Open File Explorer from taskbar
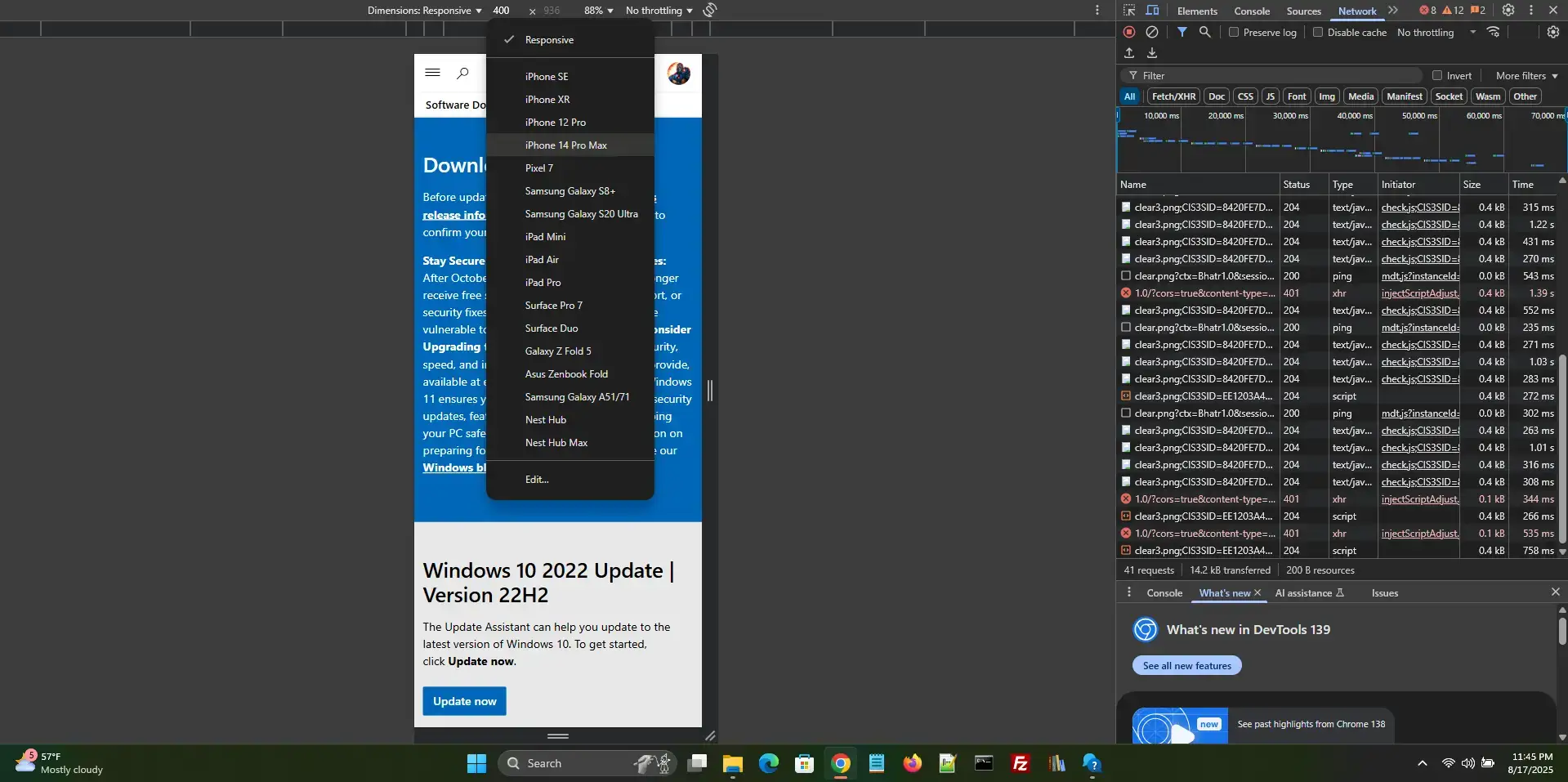This screenshot has height=782, width=1568. click(x=733, y=763)
